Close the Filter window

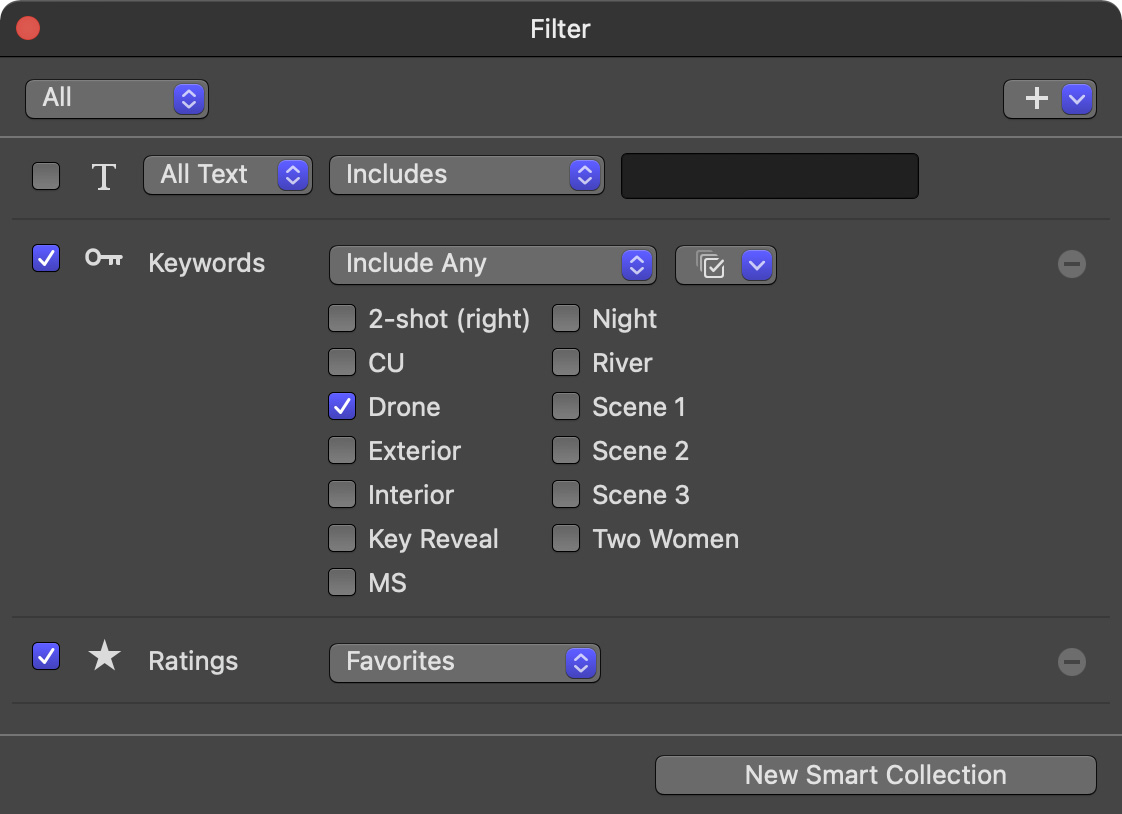pos(28,29)
